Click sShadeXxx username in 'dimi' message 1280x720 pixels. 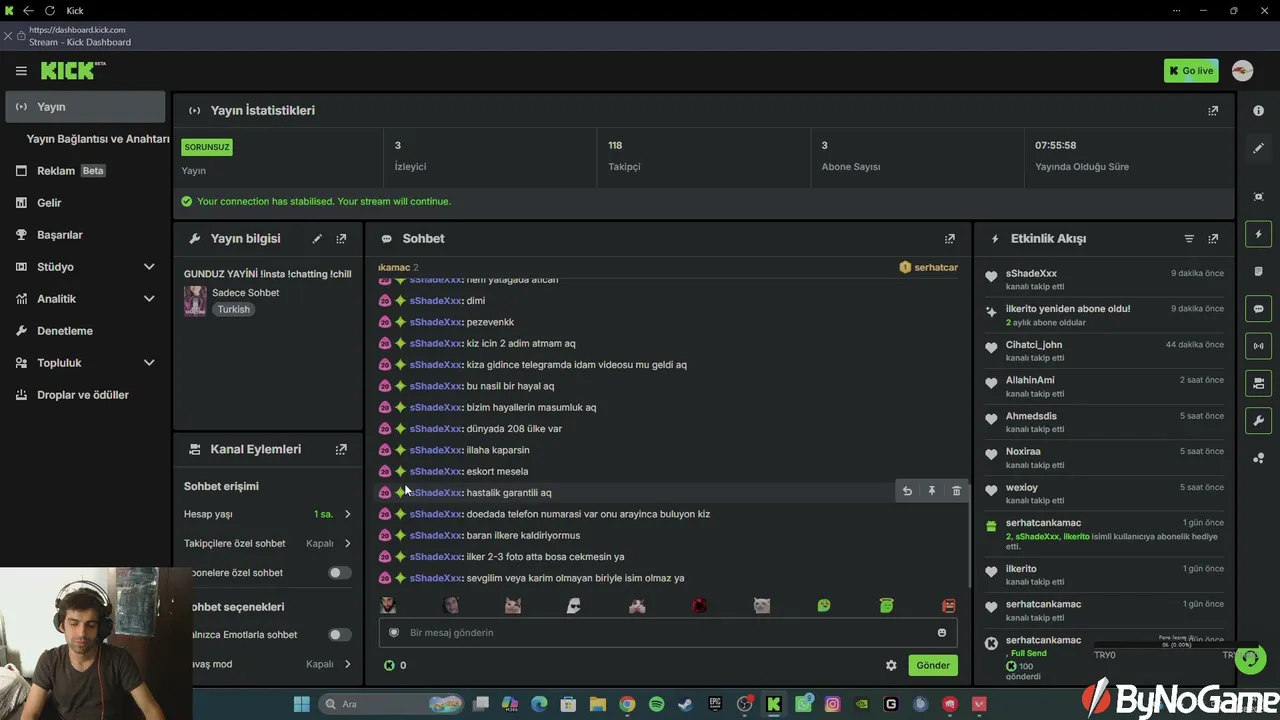click(x=435, y=301)
